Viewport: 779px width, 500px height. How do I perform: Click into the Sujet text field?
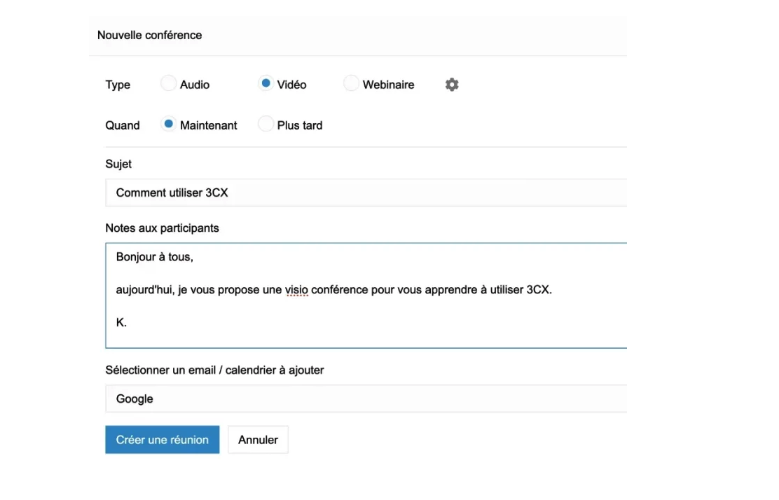(366, 193)
